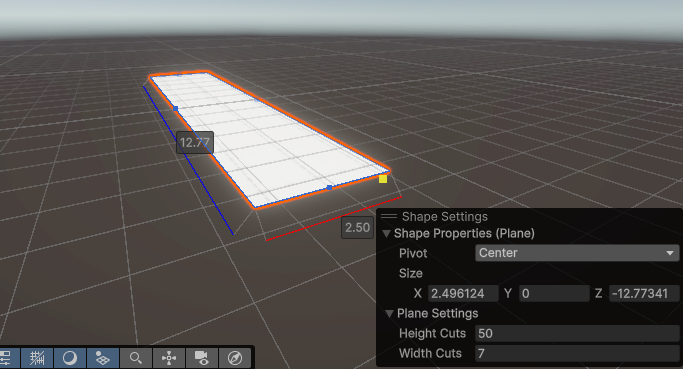
Task: Edit the Size Z field
Action: click(644, 294)
